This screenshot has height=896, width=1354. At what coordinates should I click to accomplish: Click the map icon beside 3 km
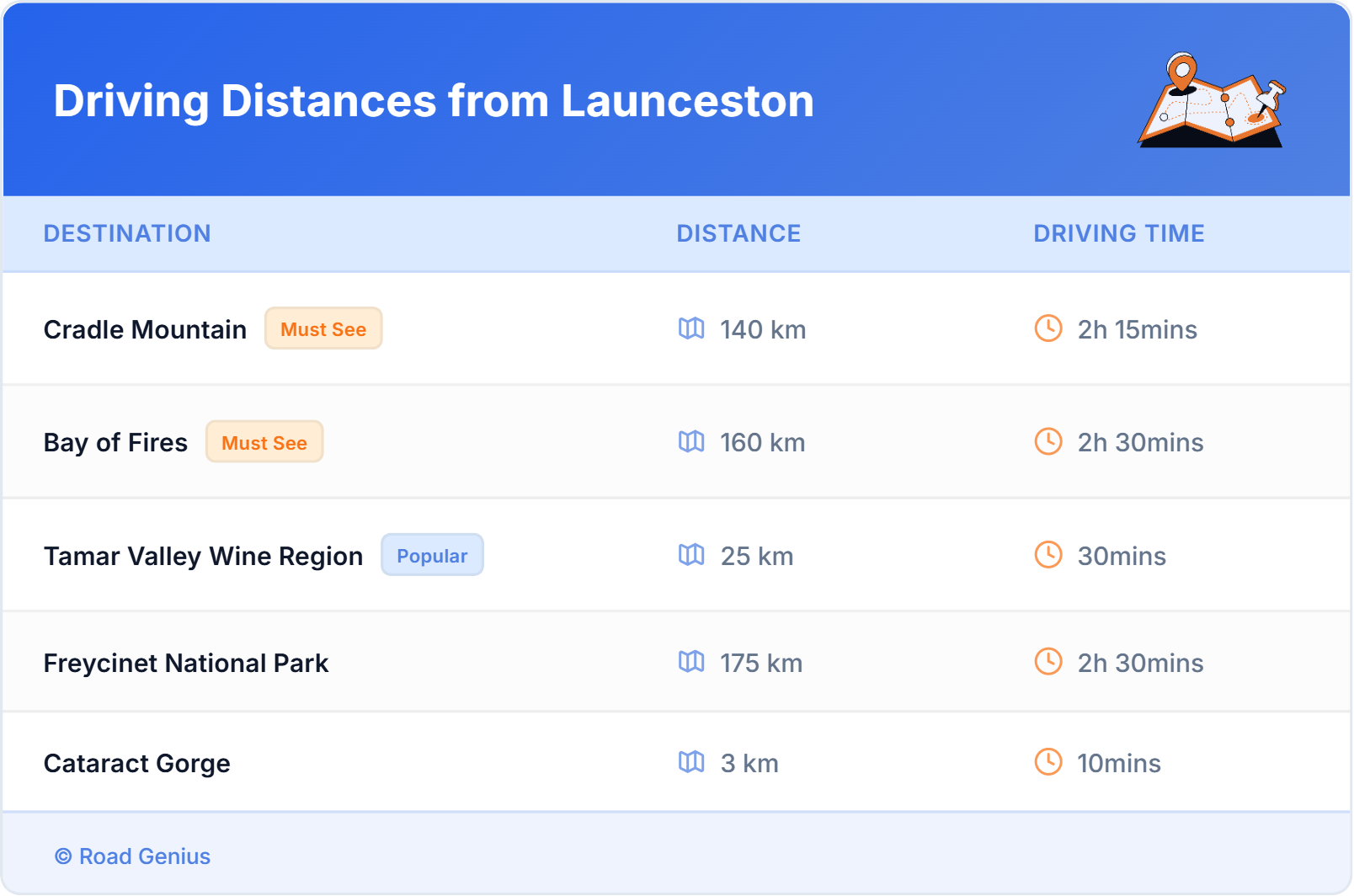tap(691, 762)
